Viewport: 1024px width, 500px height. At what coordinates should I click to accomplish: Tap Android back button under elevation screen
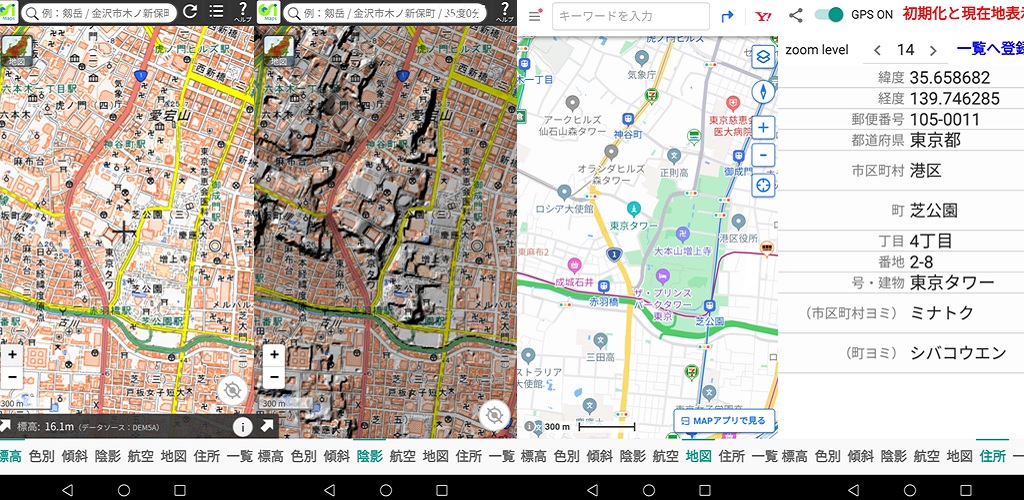pos(67,490)
